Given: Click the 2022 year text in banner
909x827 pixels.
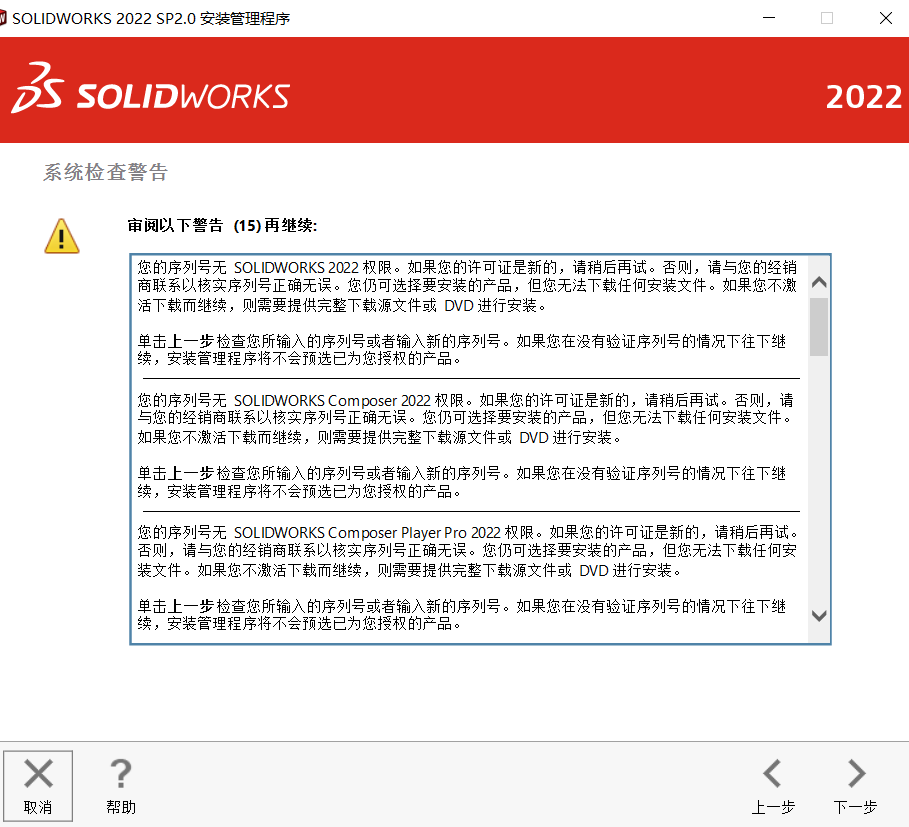Looking at the screenshot, I should point(864,97).
